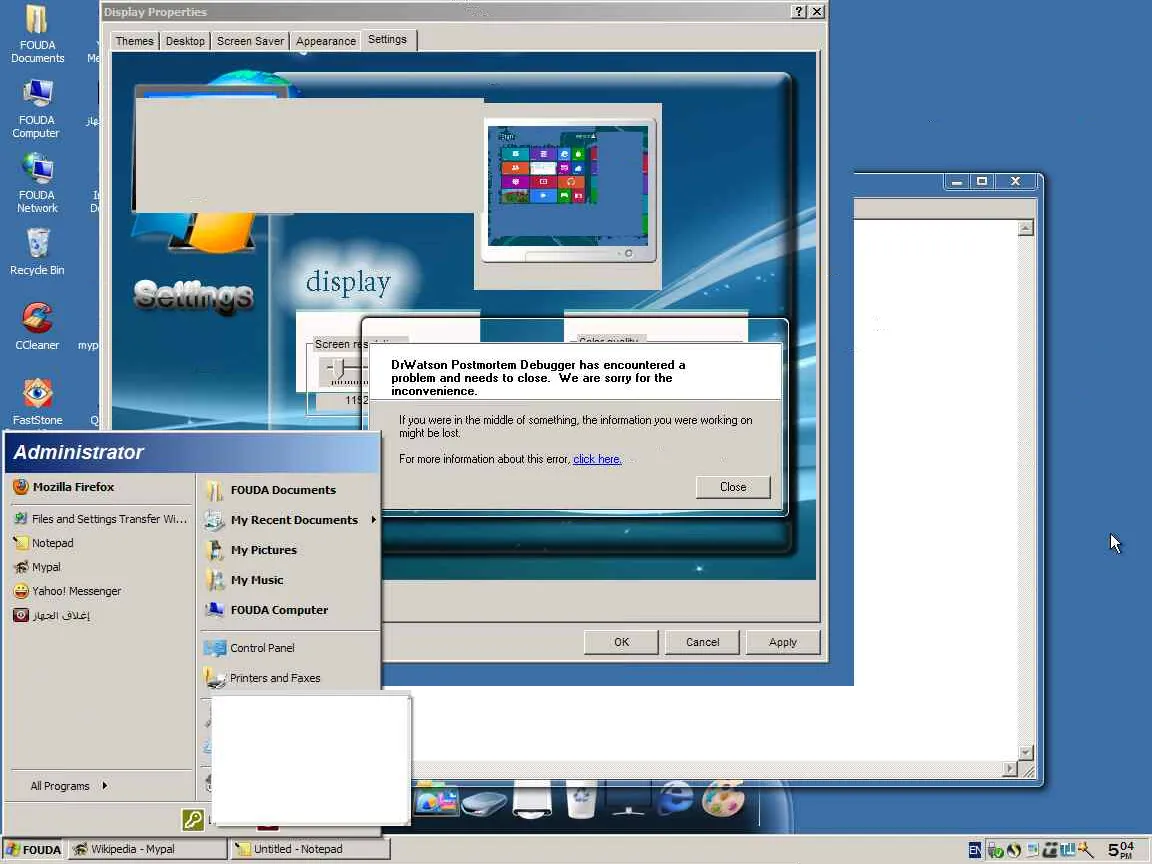This screenshot has height=864, width=1152.
Task: Click the teal tray icon
Action: pos(1068,851)
